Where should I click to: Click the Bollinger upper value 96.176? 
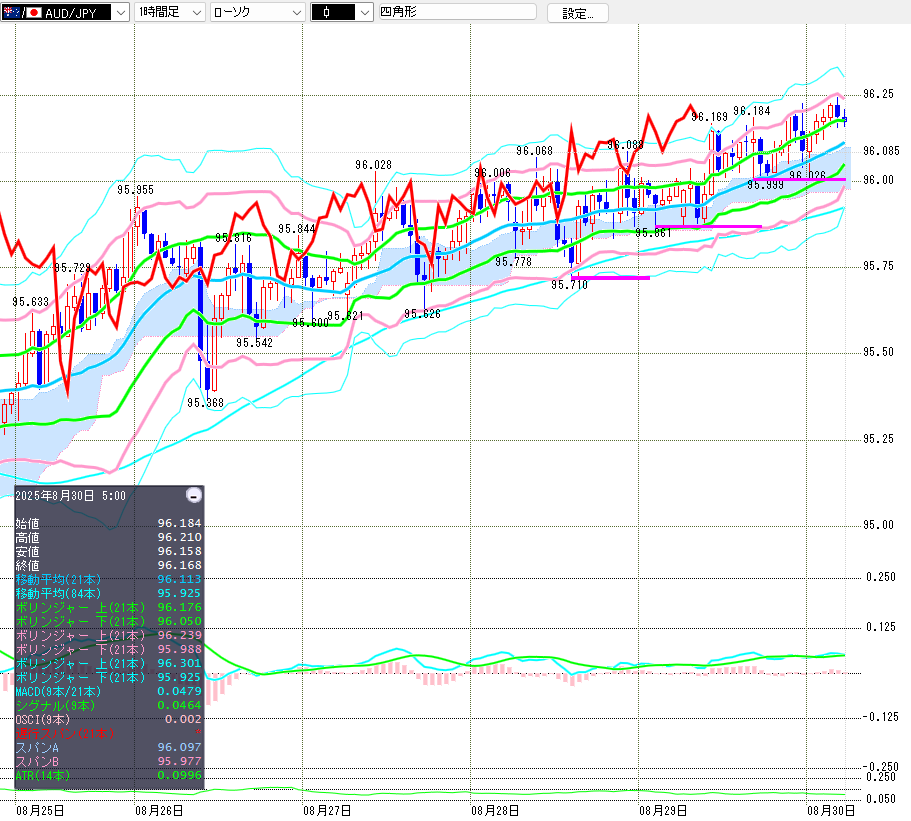pos(180,607)
